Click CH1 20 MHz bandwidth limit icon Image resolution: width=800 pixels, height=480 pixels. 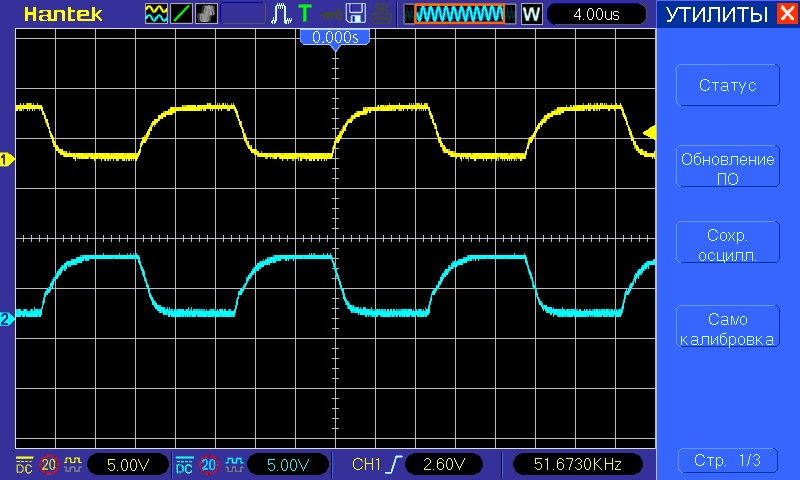pyautogui.click(x=49, y=464)
